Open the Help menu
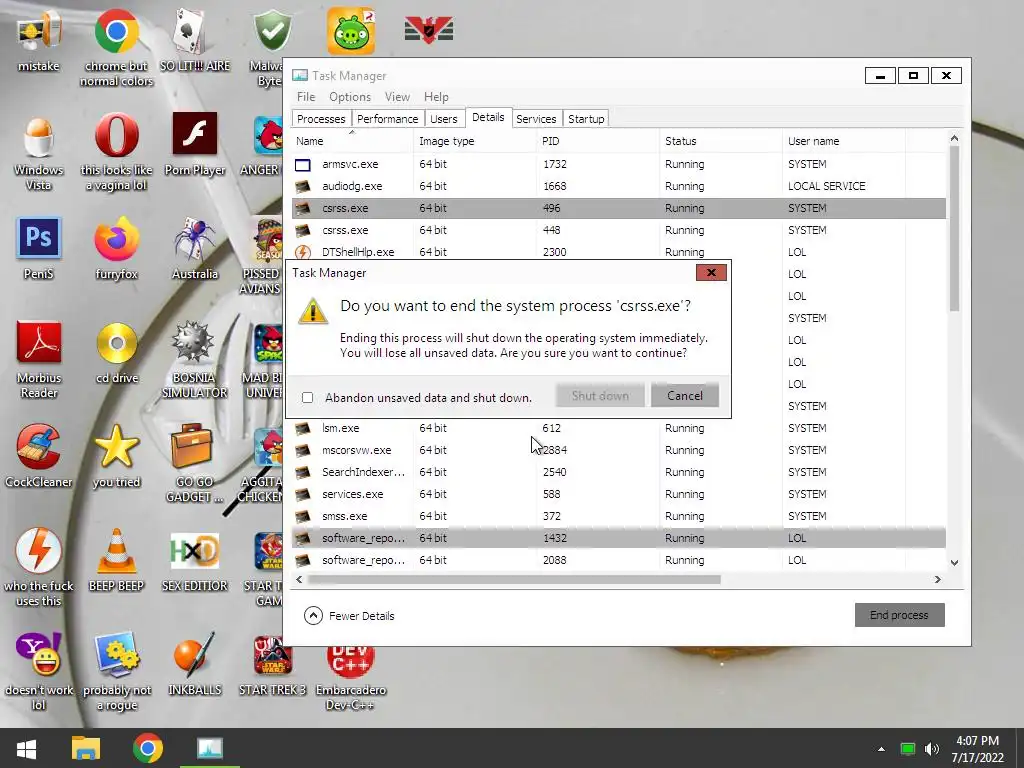The image size is (1024, 768). point(436,97)
